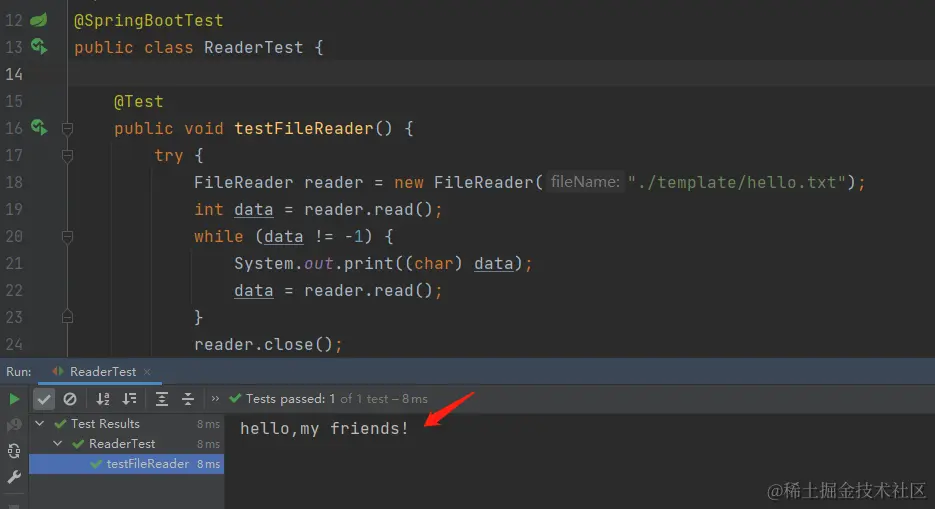The width and height of the screenshot is (935, 509).
Task: Click method name testFileReader on line 16
Action: click(x=304, y=129)
